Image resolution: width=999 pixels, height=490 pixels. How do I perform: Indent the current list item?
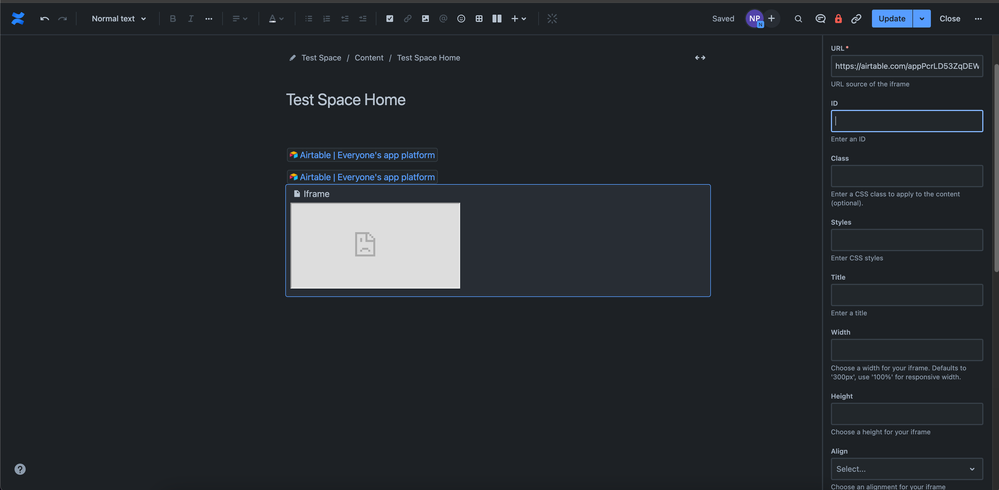[x=363, y=18]
